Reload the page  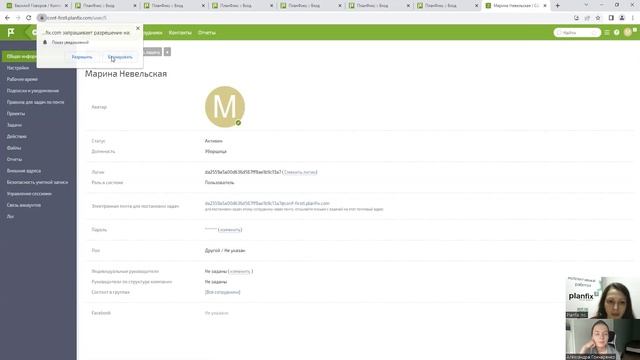click(29, 18)
